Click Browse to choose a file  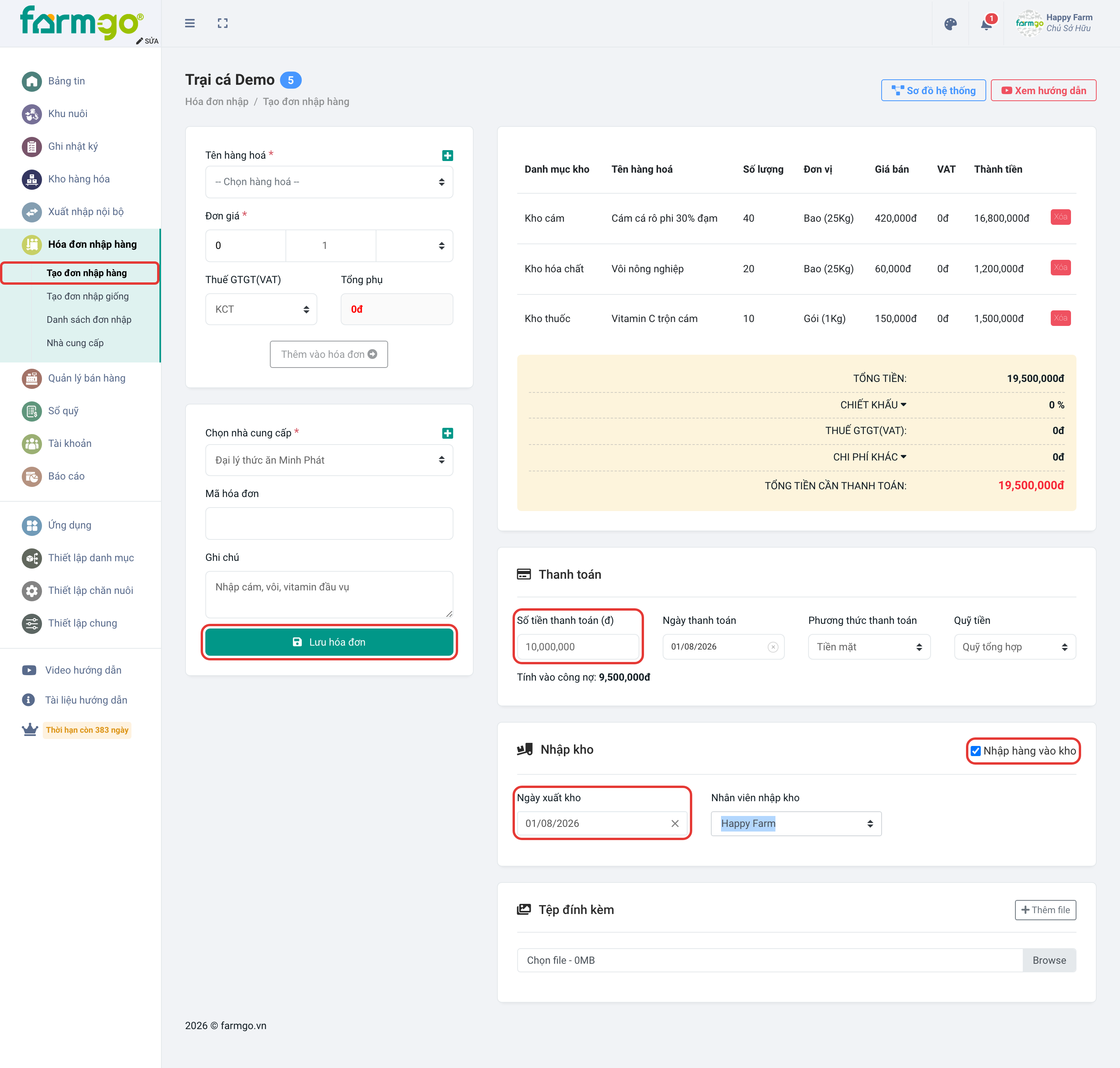1050,960
